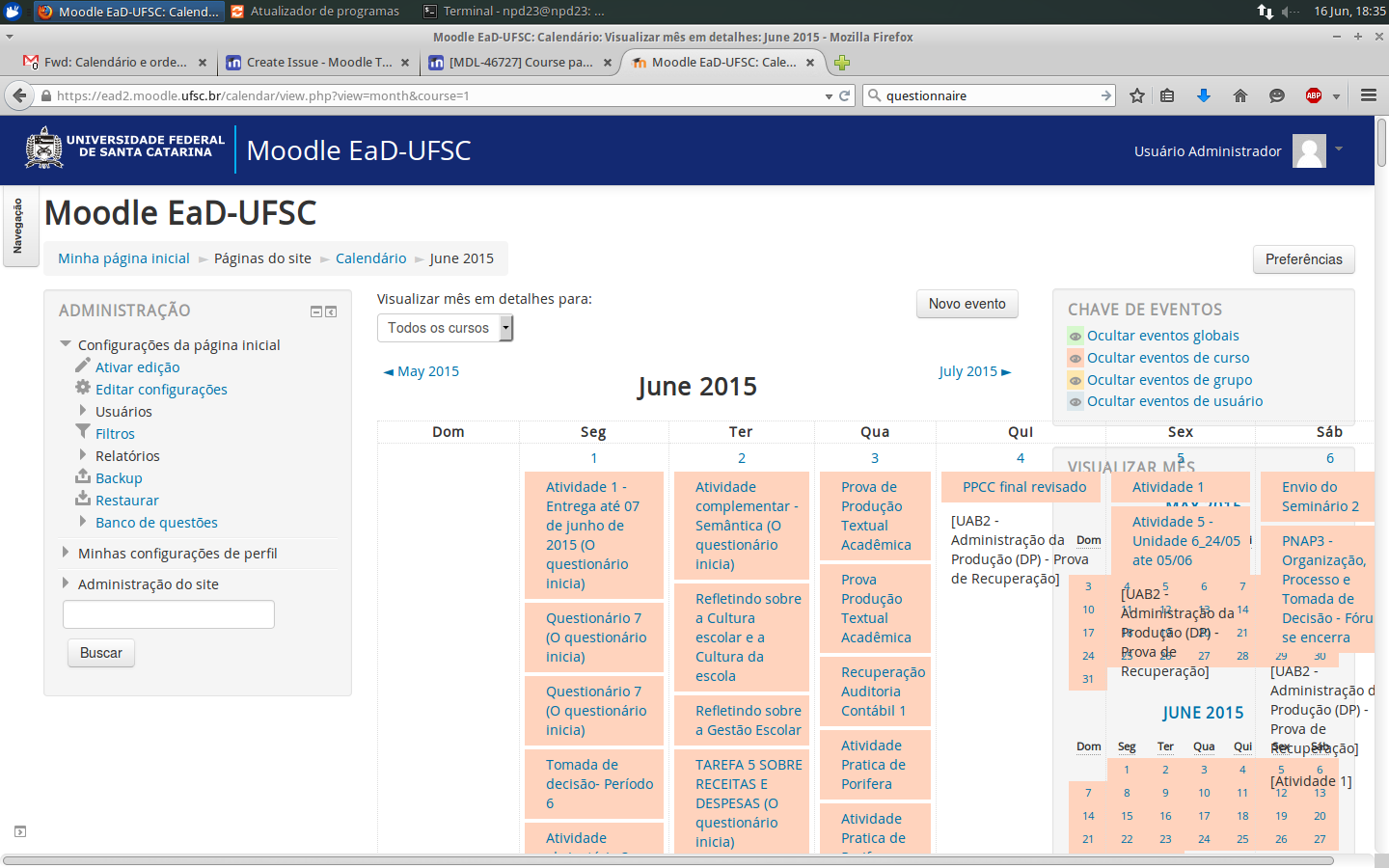Image resolution: width=1389 pixels, height=868 pixels.
Task: Dock the Administração block to the side
Action: 331,312
